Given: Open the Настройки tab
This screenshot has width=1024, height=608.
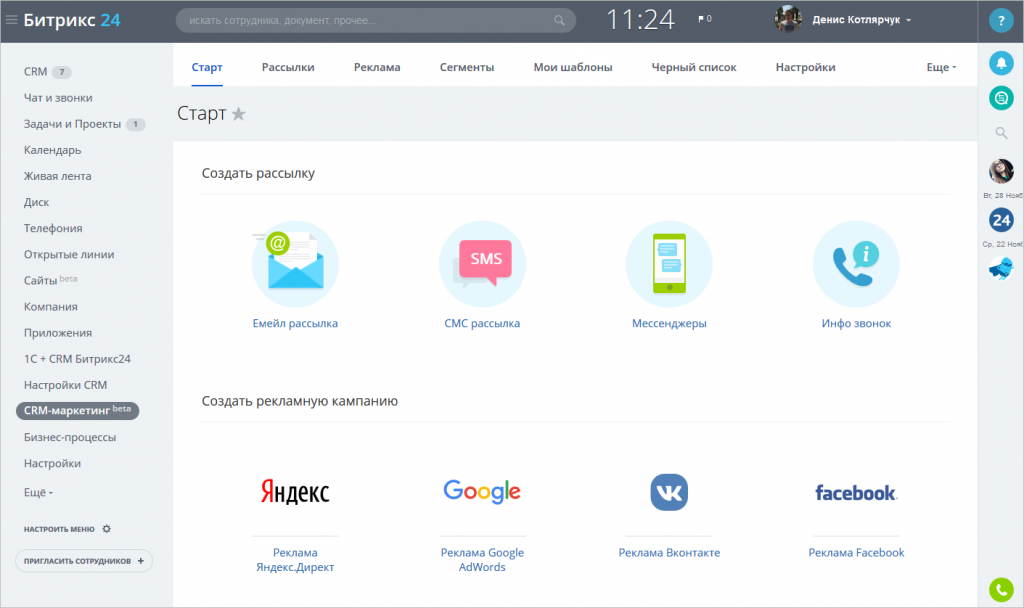Looking at the screenshot, I should coord(805,67).
